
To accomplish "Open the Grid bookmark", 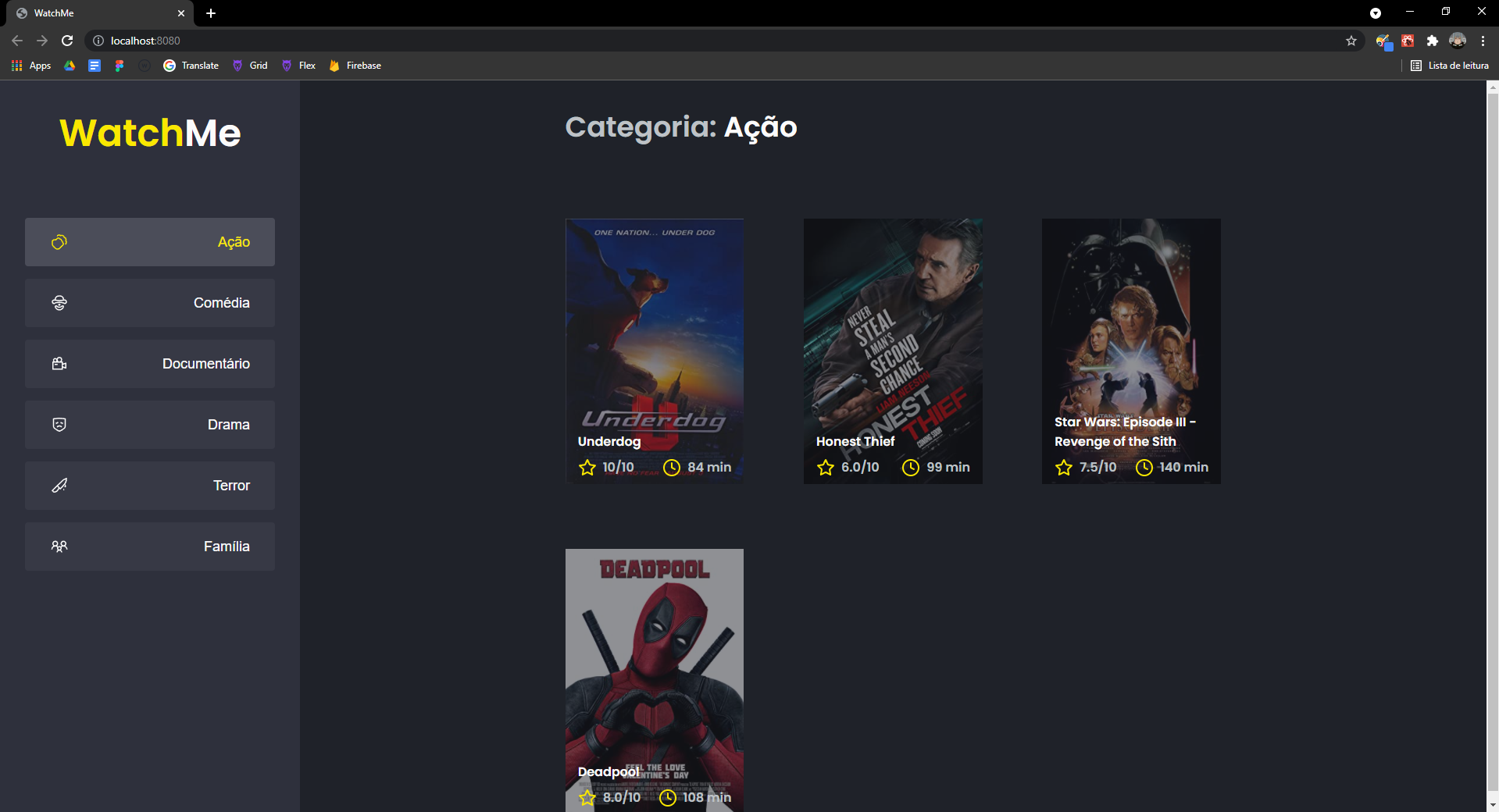I will coord(250,66).
